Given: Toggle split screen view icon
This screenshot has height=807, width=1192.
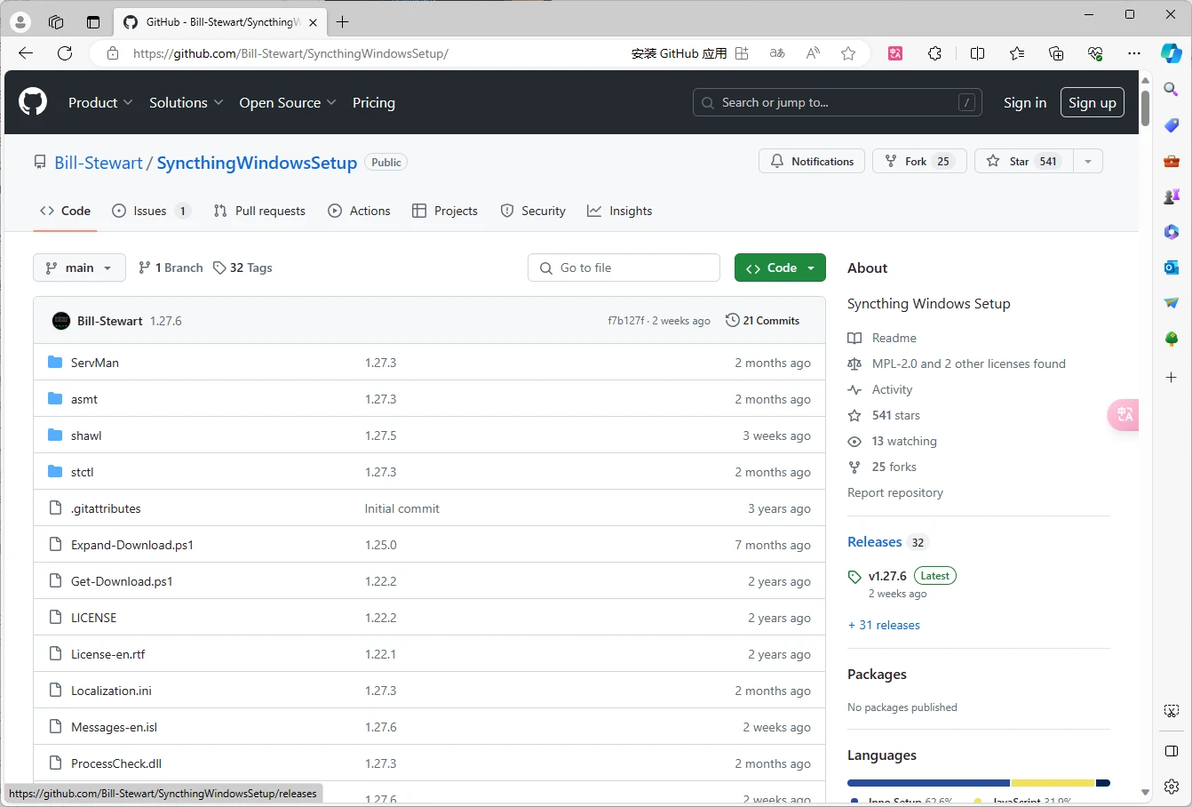Looking at the screenshot, I should pyautogui.click(x=978, y=53).
